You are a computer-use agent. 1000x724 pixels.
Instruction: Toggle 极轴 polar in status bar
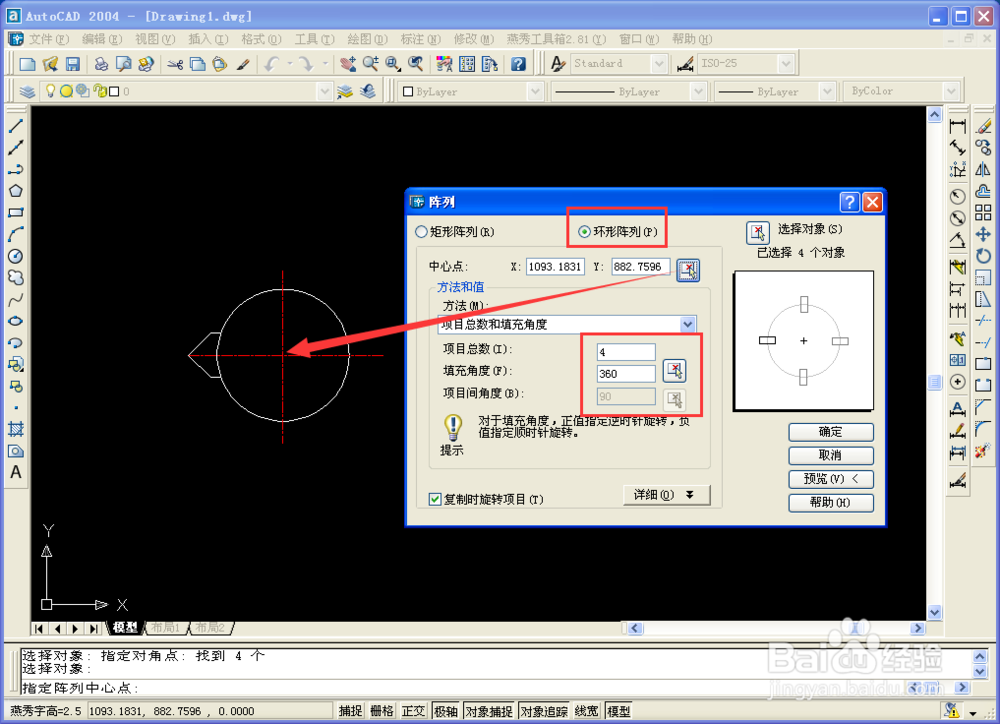click(445, 711)
